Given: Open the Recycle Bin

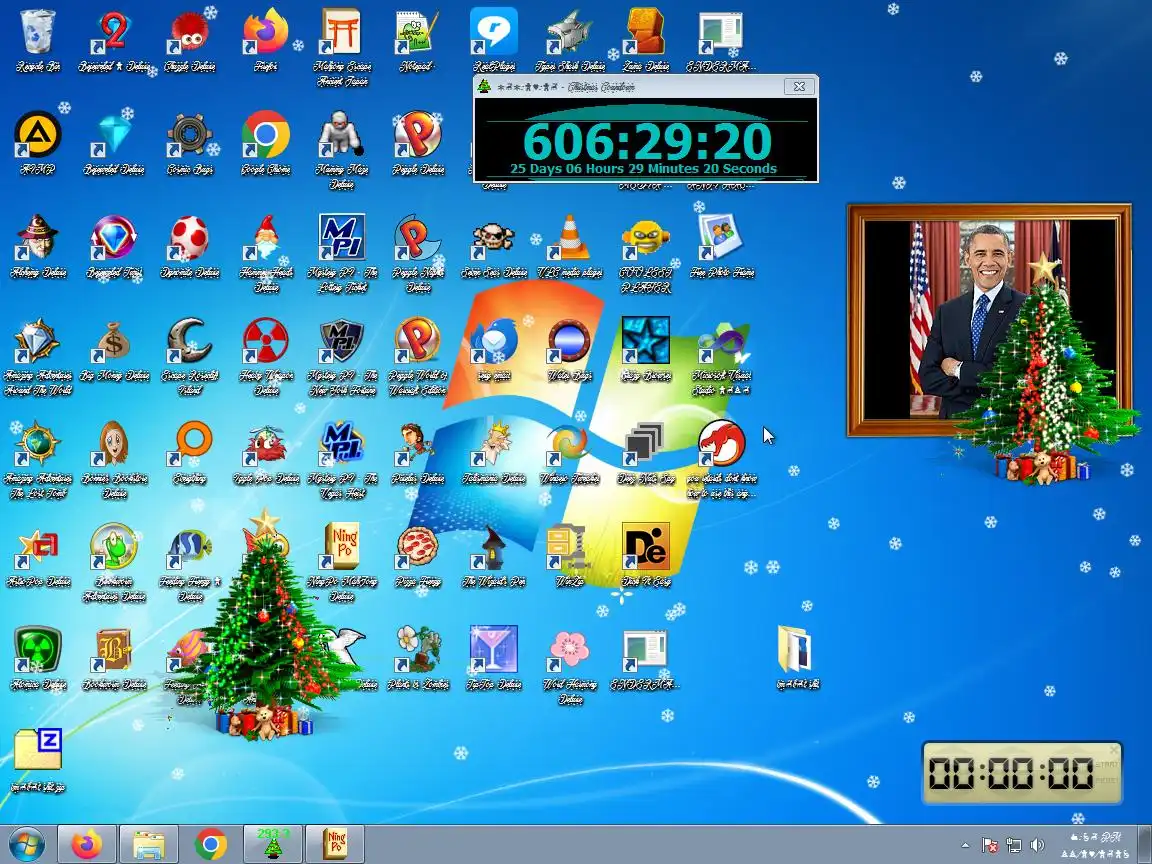Looking at the screenshot, I should coord(37,33).
